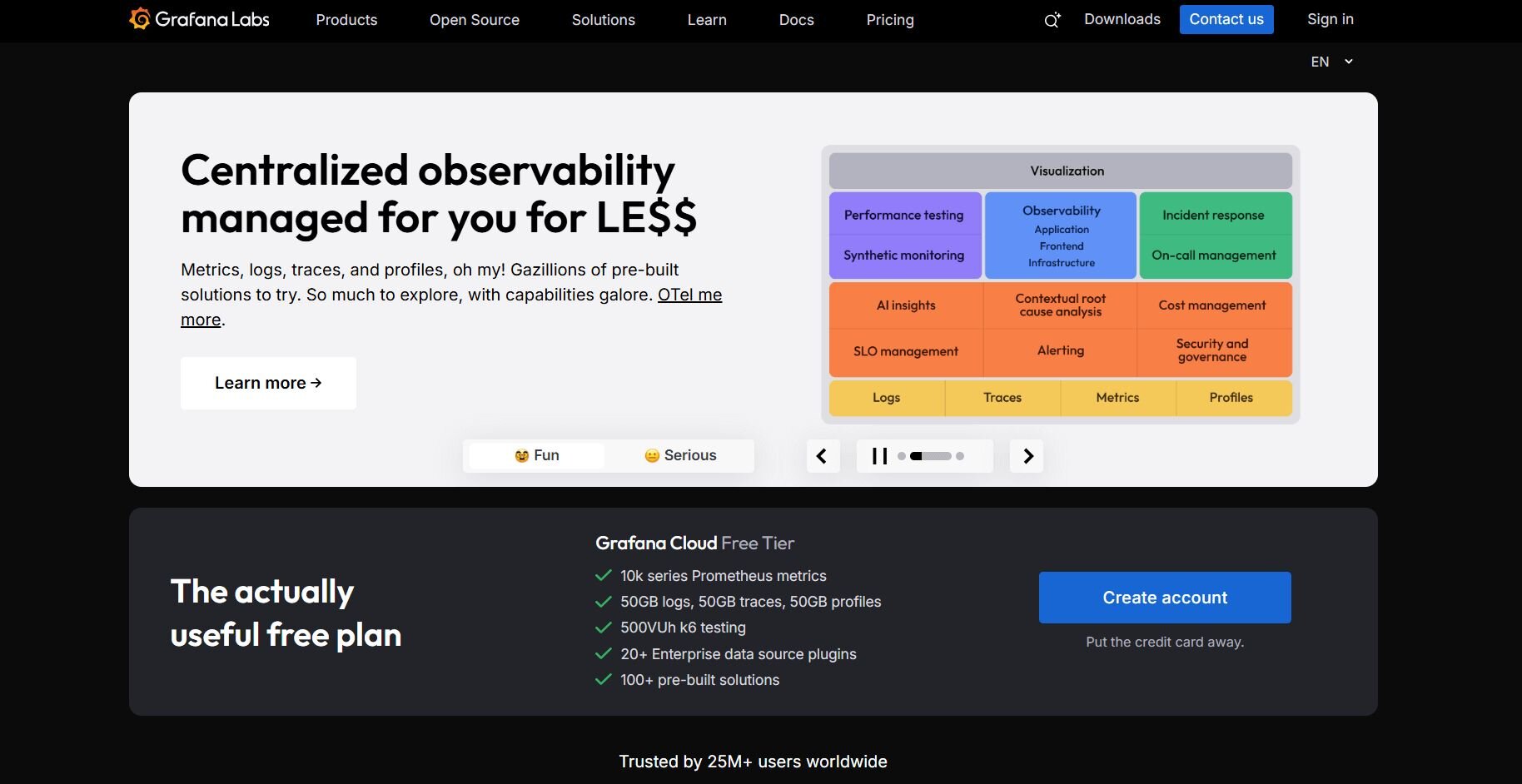Open the AI search sparkle icon
This screenshot has width=1522, height=784.
click(1052, 20)
